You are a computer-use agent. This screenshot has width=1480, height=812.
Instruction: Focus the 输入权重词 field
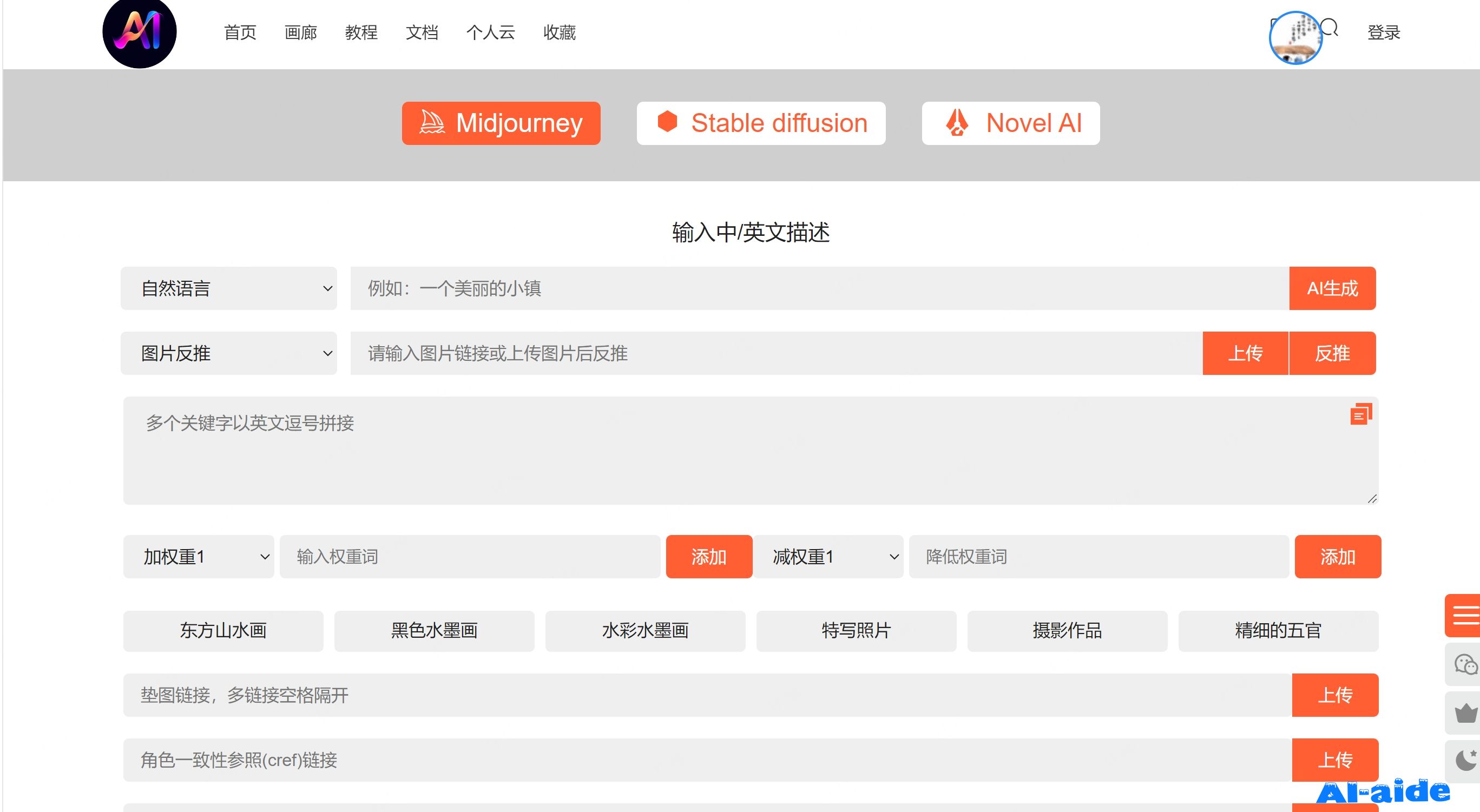pos(470,557)
